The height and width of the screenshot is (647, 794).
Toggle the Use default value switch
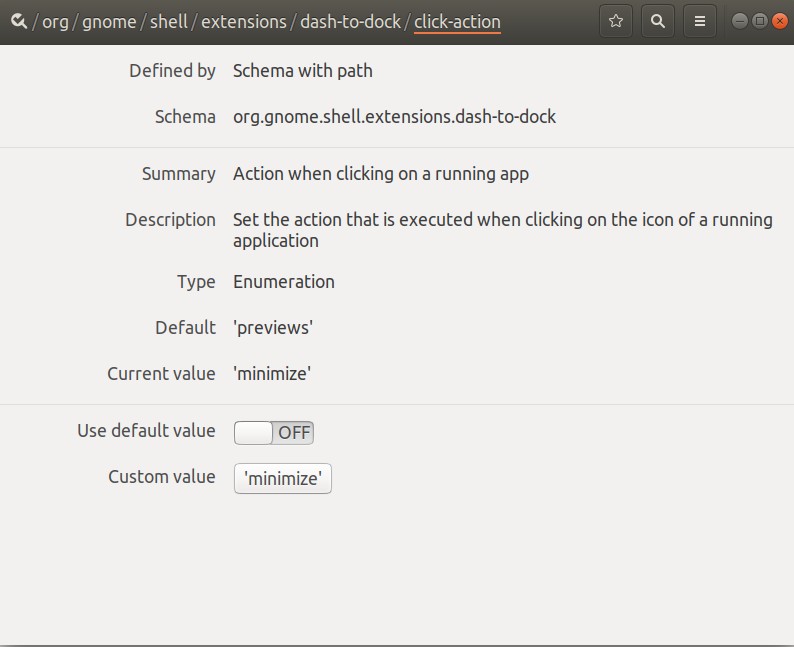274,433
